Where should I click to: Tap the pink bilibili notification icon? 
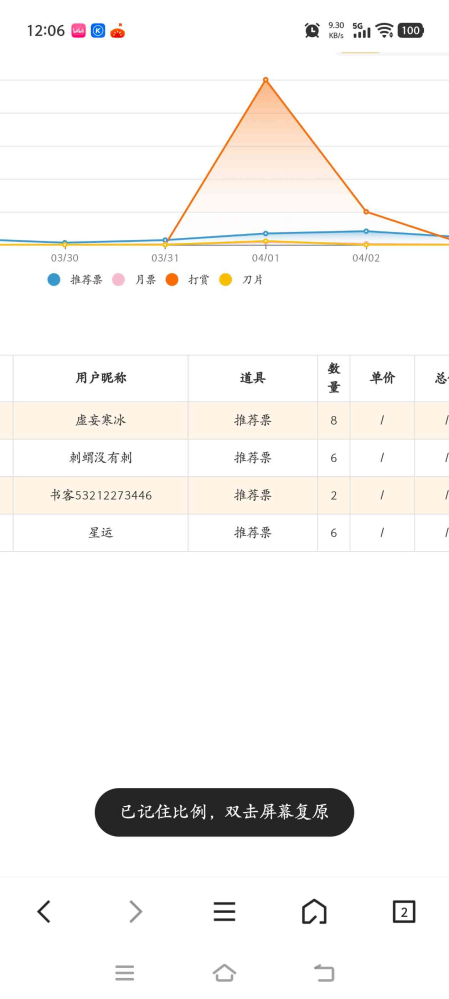coord(78,31)
